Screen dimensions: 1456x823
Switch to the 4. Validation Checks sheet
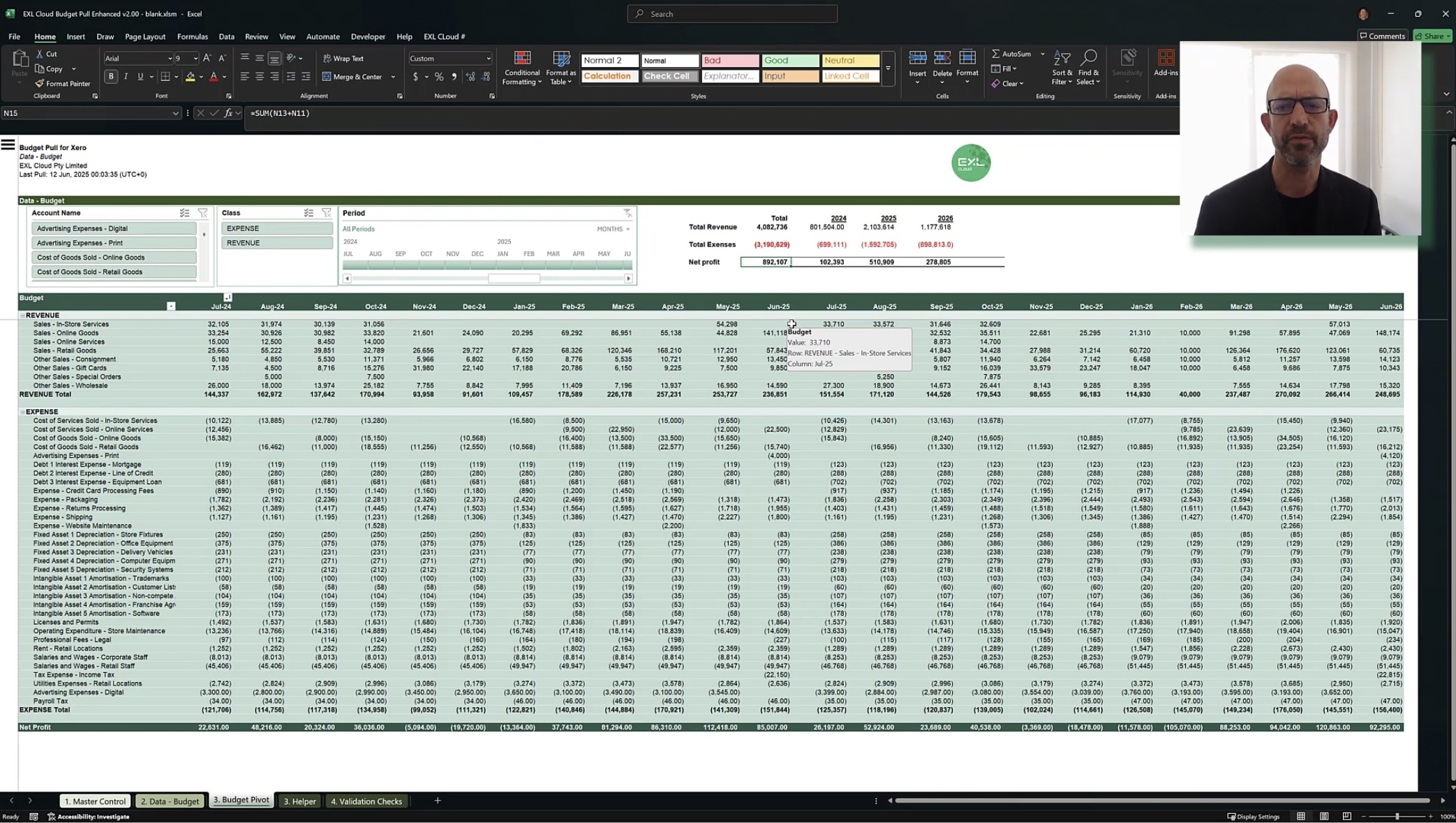click(x=366, y=801)
